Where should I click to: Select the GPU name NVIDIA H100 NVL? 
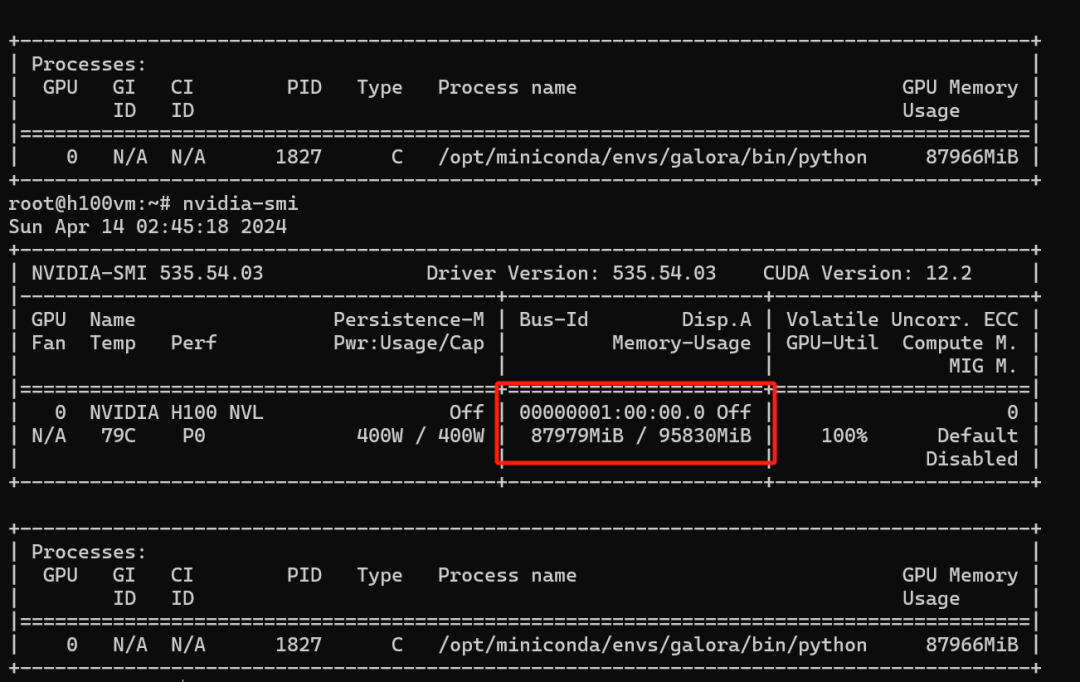(177, 412)
